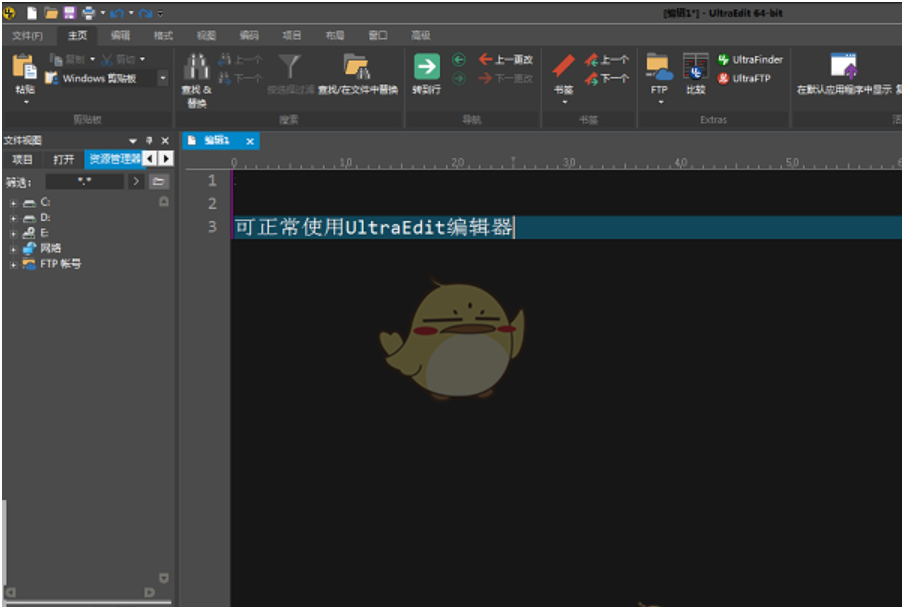Select the 项目 tab in file view panel

tap(22, 160)
